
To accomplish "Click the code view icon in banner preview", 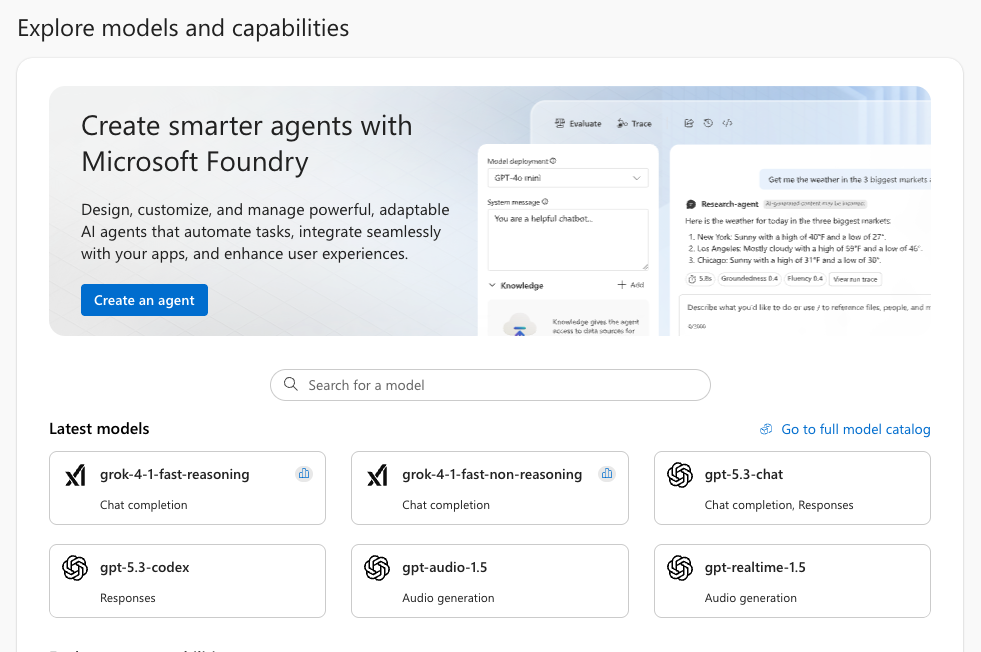I will tap(727, 123).
